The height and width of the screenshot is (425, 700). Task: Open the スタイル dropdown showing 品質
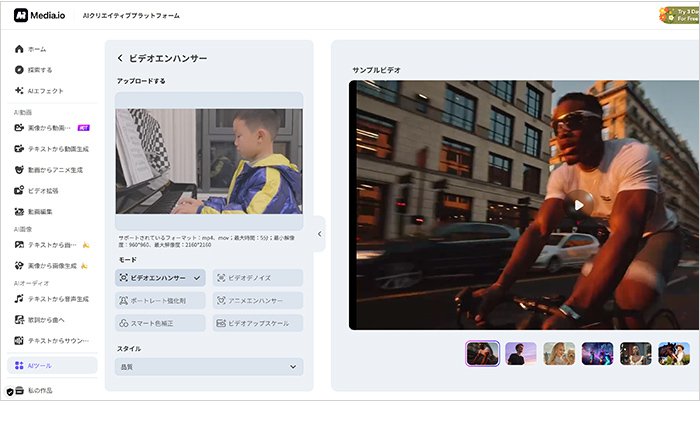[209, 367]
